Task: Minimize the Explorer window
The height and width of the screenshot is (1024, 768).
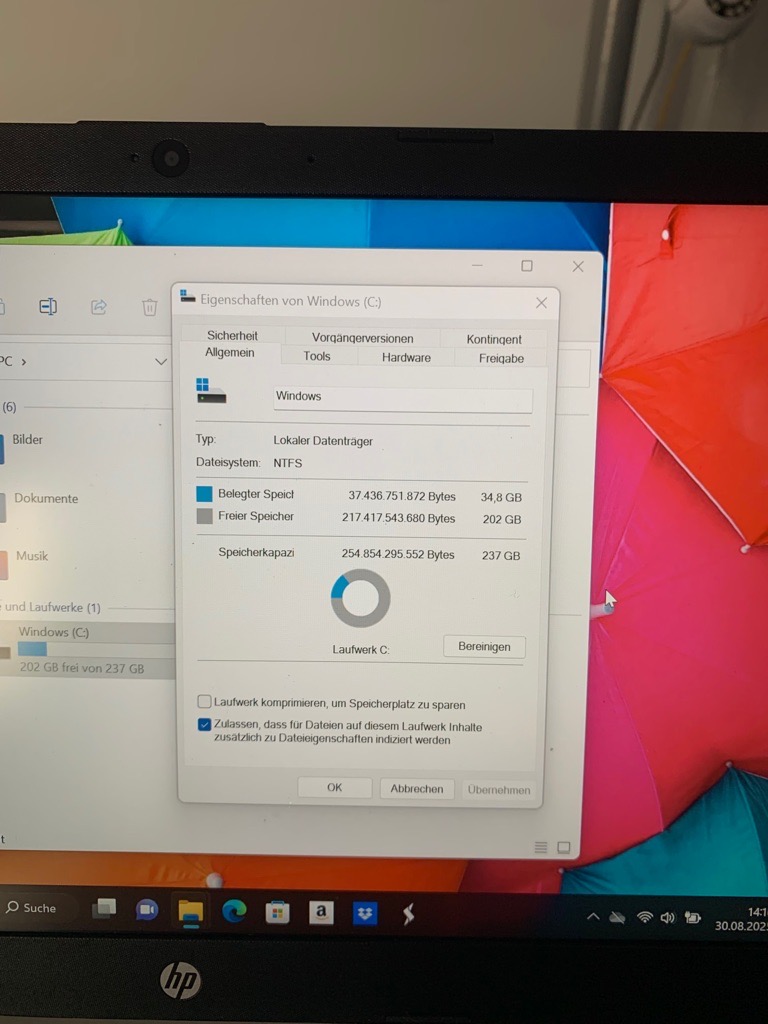Action: point(477,265)
